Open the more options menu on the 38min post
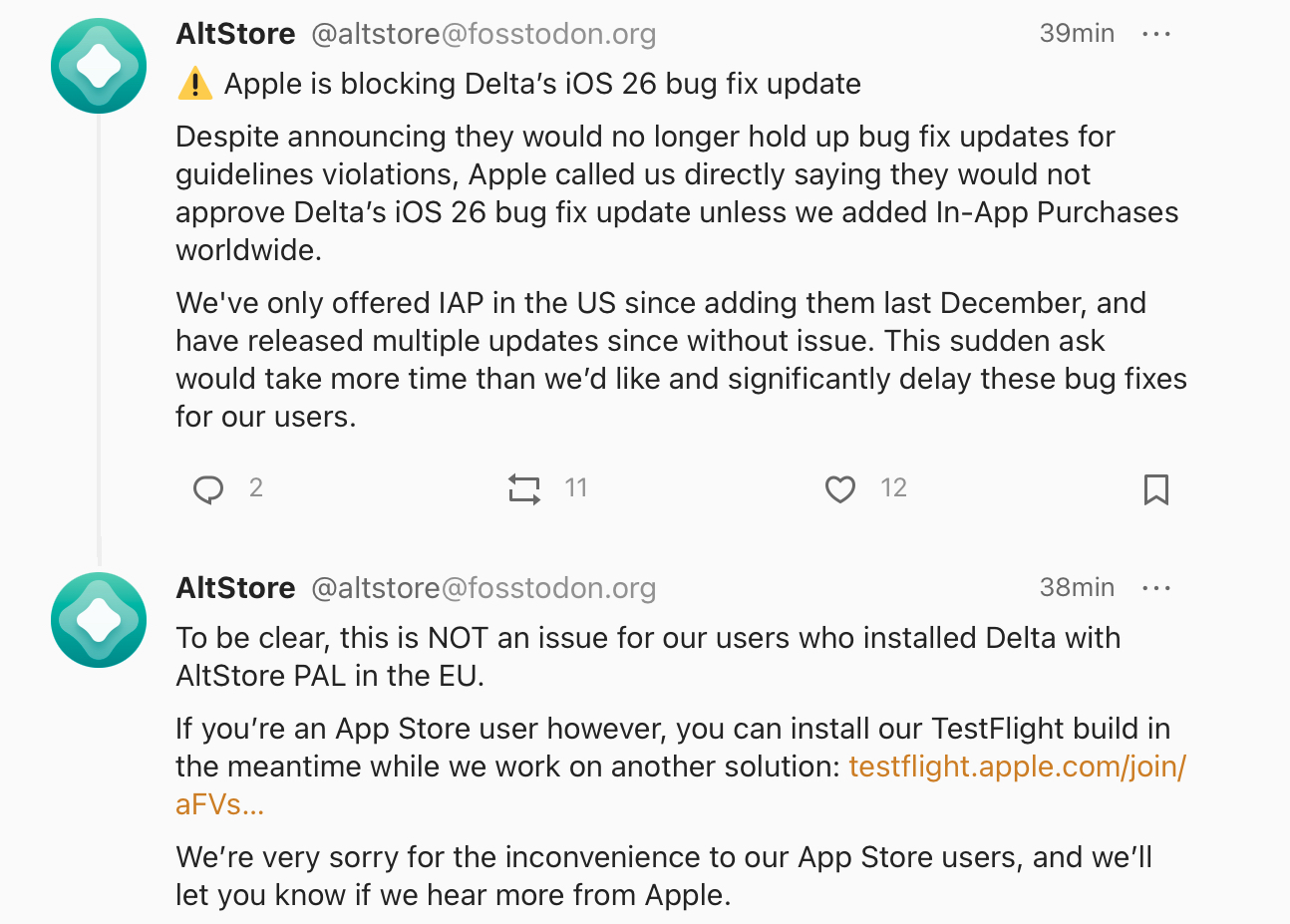This screenshot has height=924, width=1290. click(x=1156, y=588)
